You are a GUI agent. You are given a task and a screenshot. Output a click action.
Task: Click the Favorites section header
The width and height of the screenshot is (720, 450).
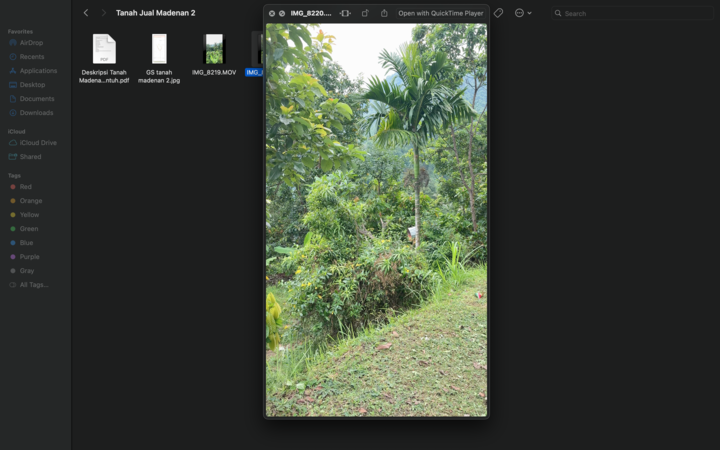pos(20,32)
